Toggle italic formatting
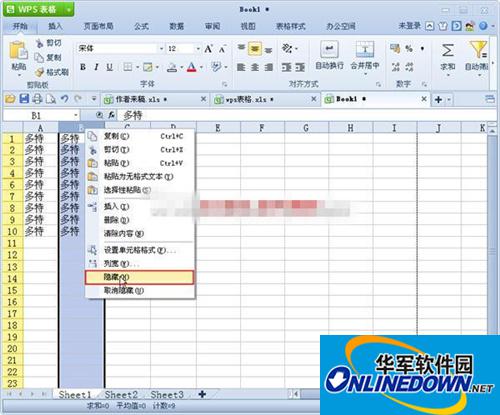Image resolution: width=500 pixels, height=415 pixels. click(96, 67)
